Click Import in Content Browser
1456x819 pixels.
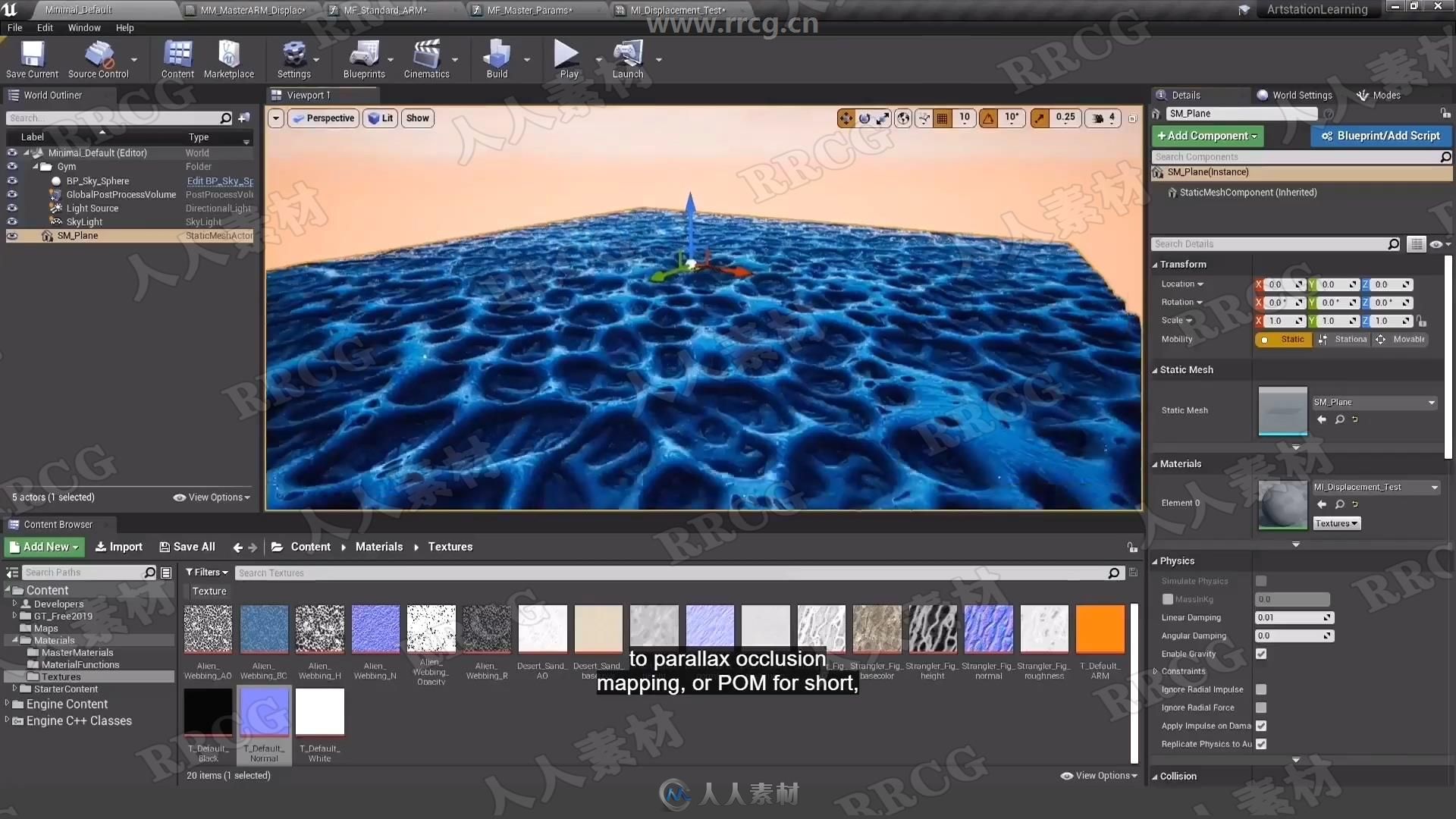[x=118, y=547]
